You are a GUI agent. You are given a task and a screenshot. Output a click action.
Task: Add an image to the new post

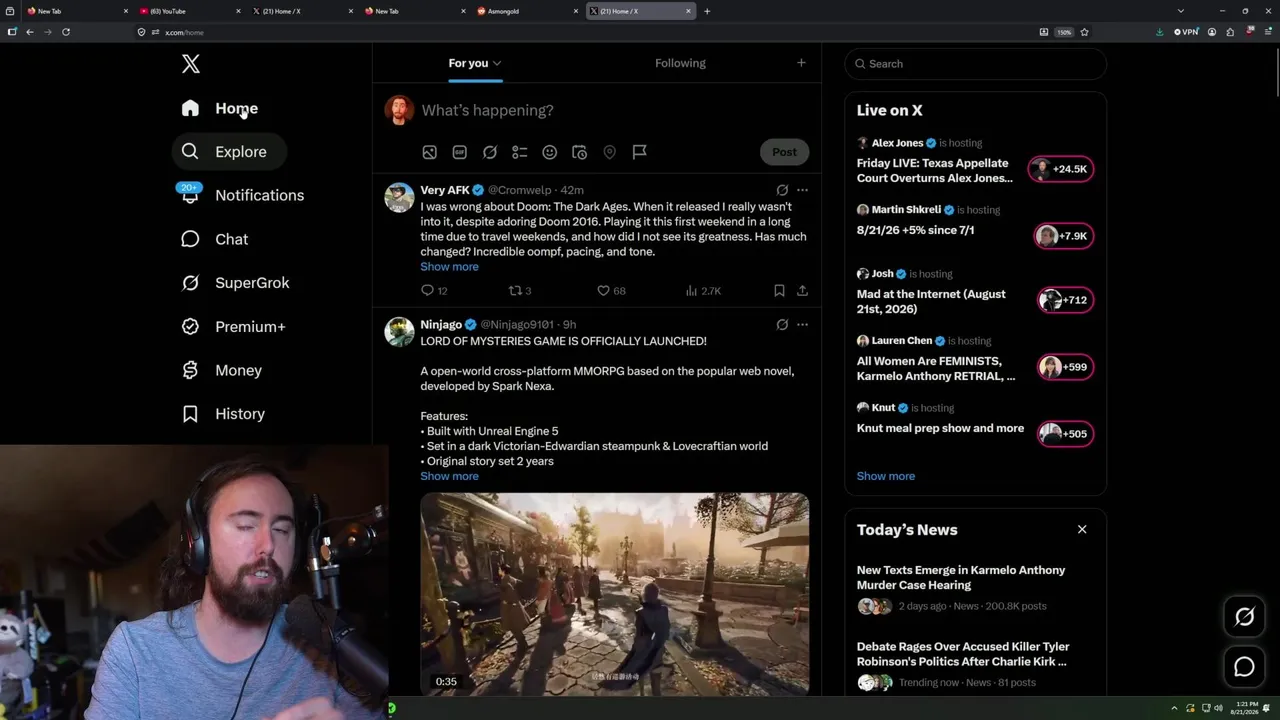point(429,152)
